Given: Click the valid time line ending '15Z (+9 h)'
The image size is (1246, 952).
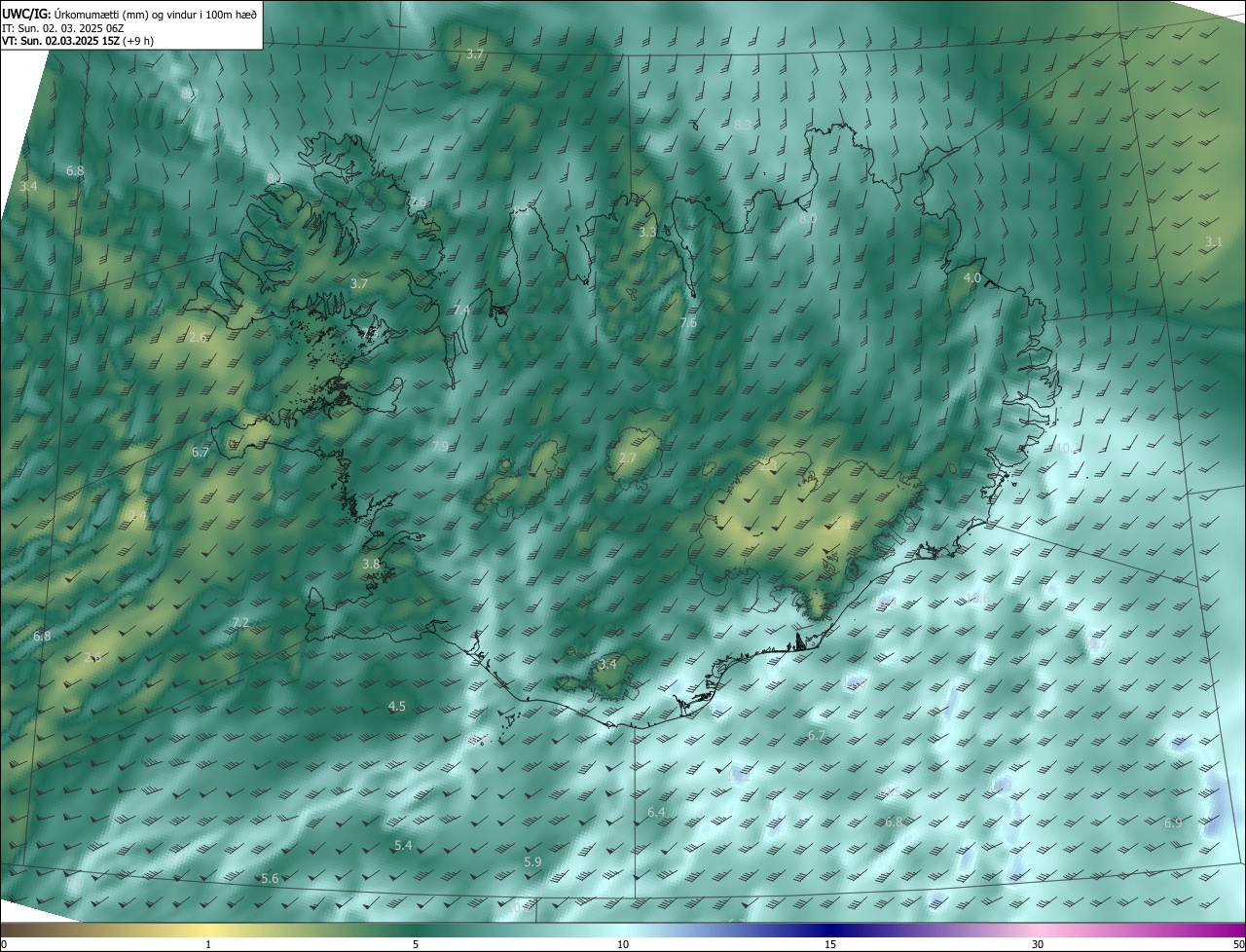Looking at the screenshot, I should pos(78,41).
